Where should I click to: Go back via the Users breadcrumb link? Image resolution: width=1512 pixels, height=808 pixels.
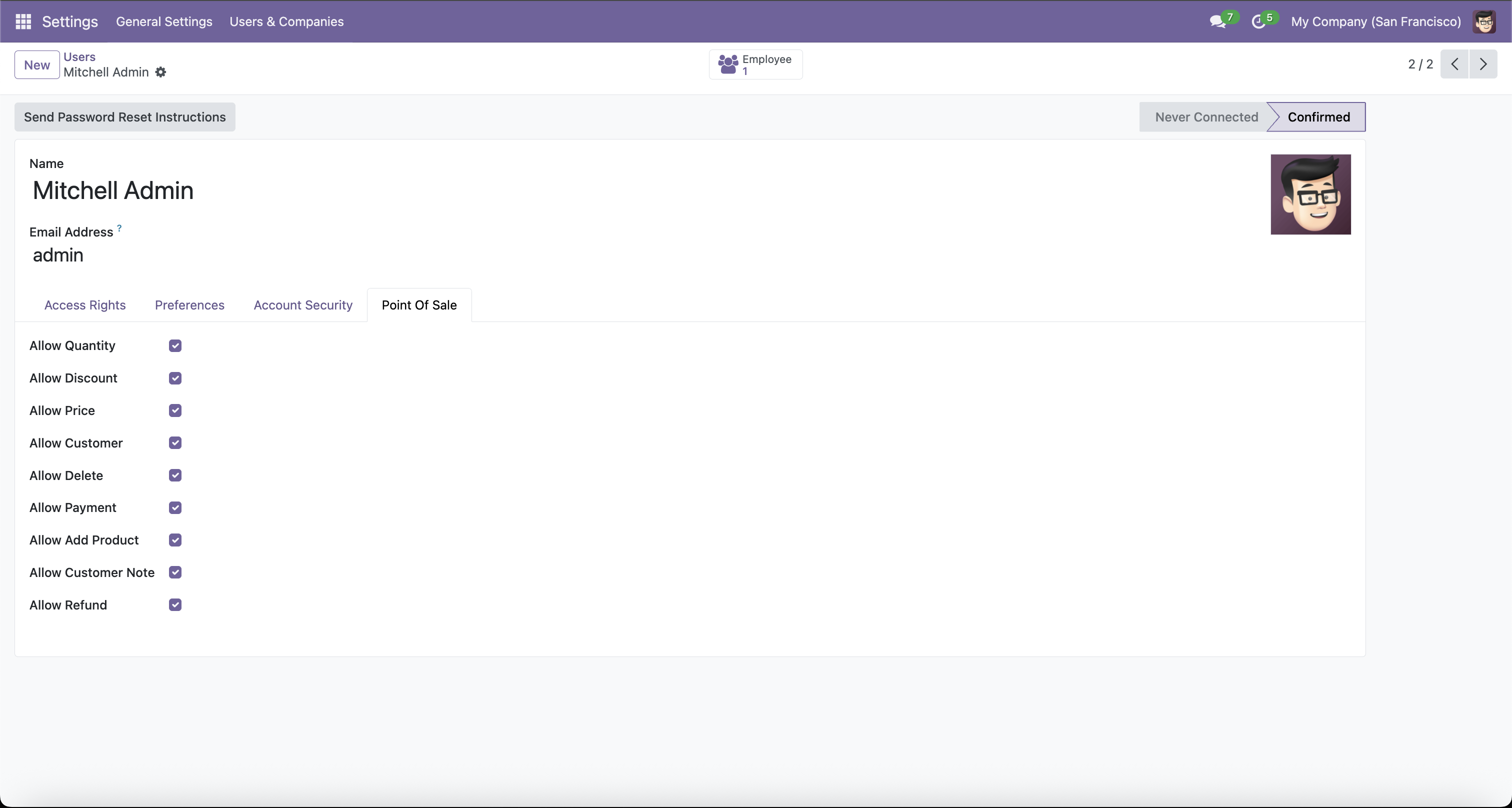coord(79,57)
